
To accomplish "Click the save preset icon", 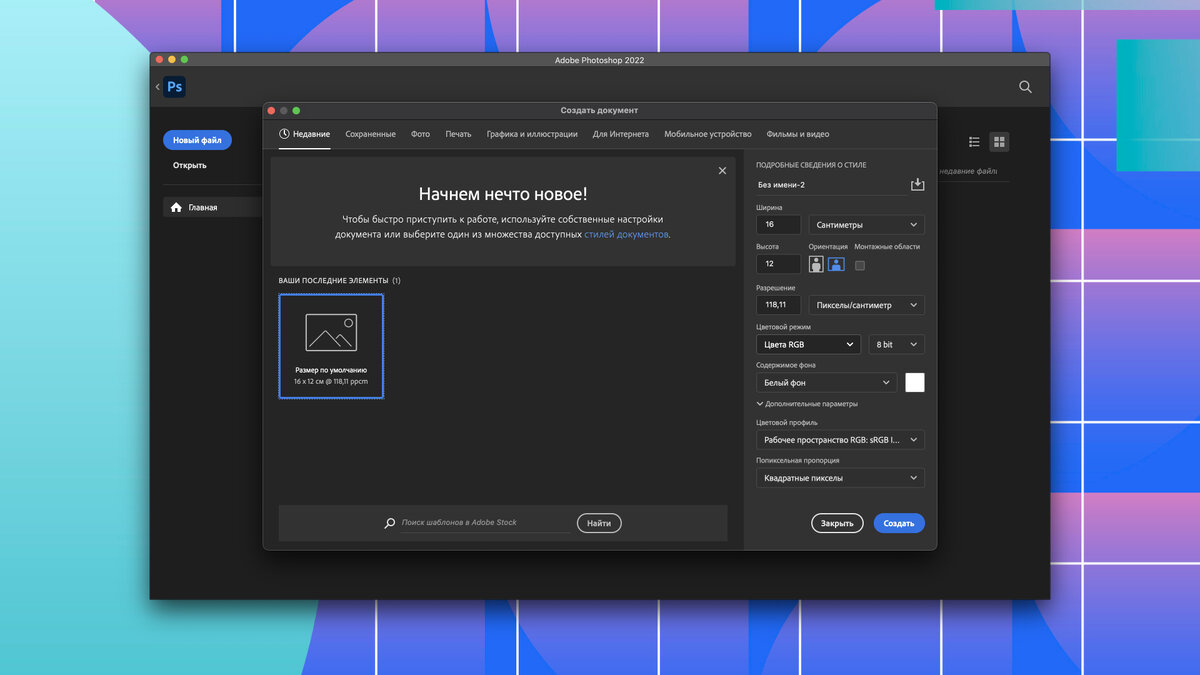I will 918,185.
